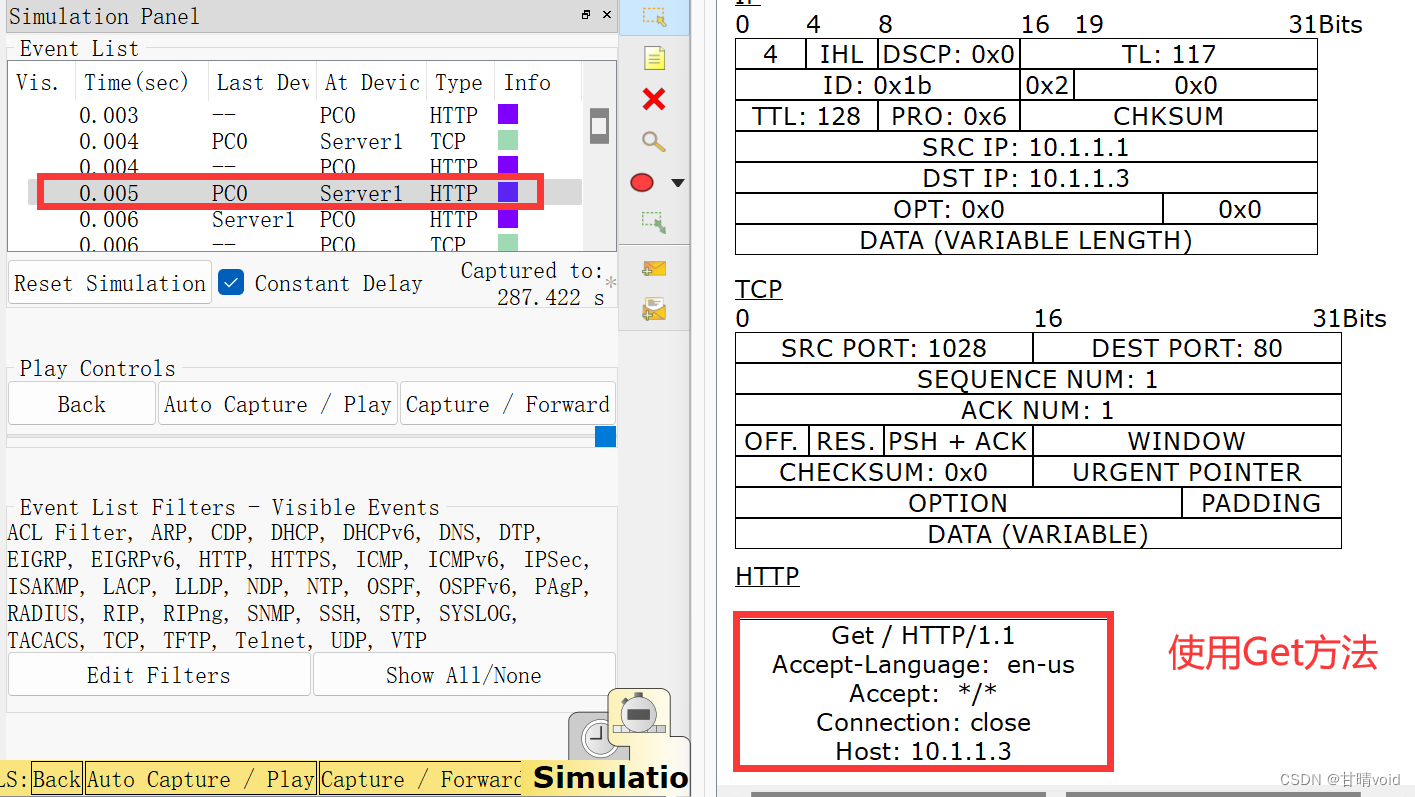Click the SRC IP: 10.1.1.1 field
The image size is (1415, 797).
point(1026,147)
